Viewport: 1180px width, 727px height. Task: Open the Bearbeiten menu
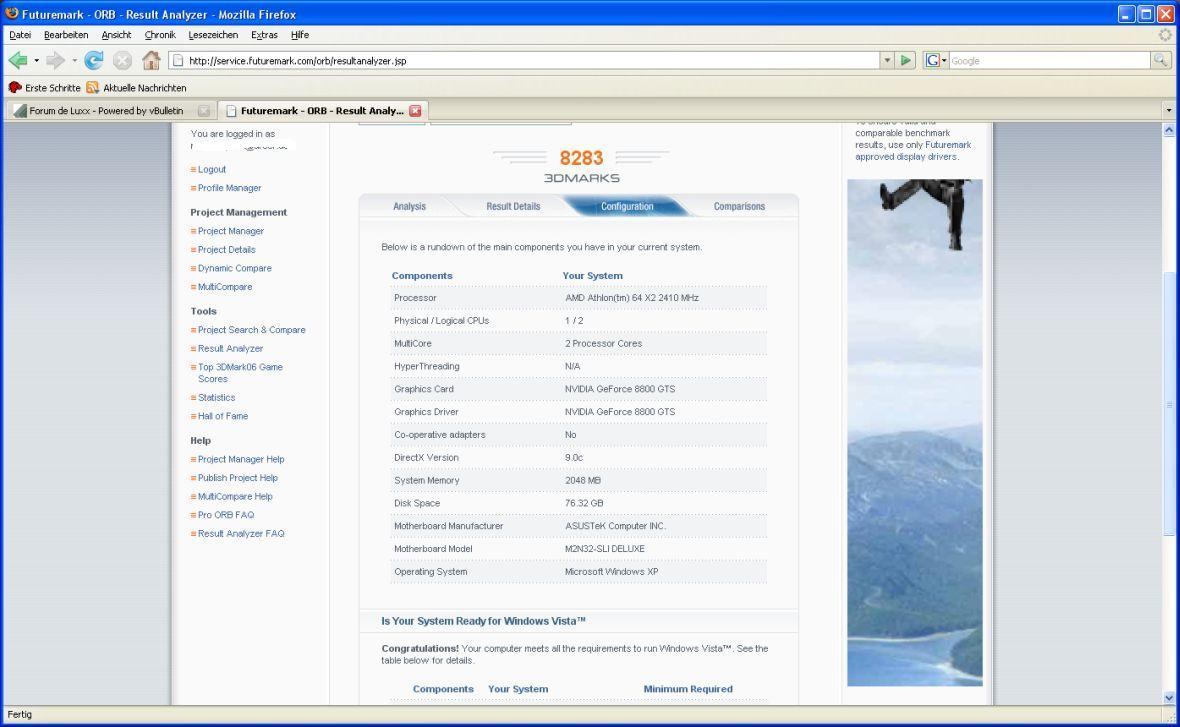pyautogui.click(x=66, y=35)
